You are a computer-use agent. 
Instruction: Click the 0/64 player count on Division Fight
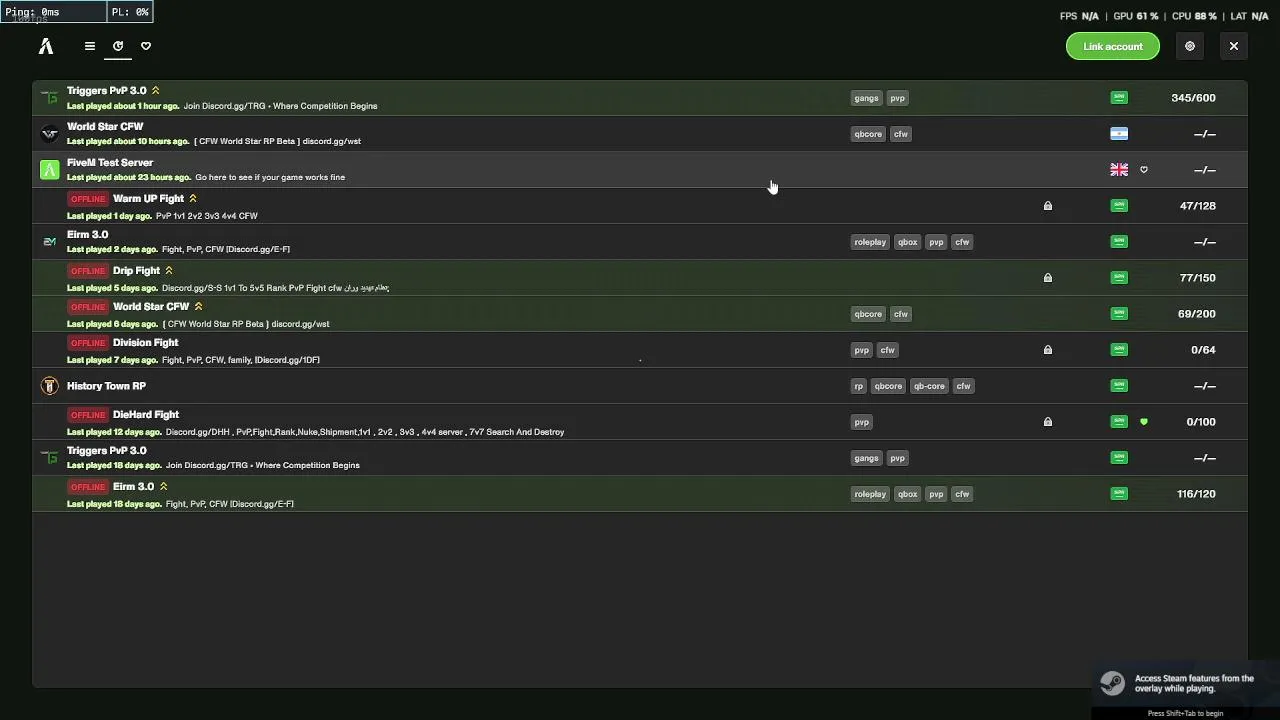tap(1204, 350)
